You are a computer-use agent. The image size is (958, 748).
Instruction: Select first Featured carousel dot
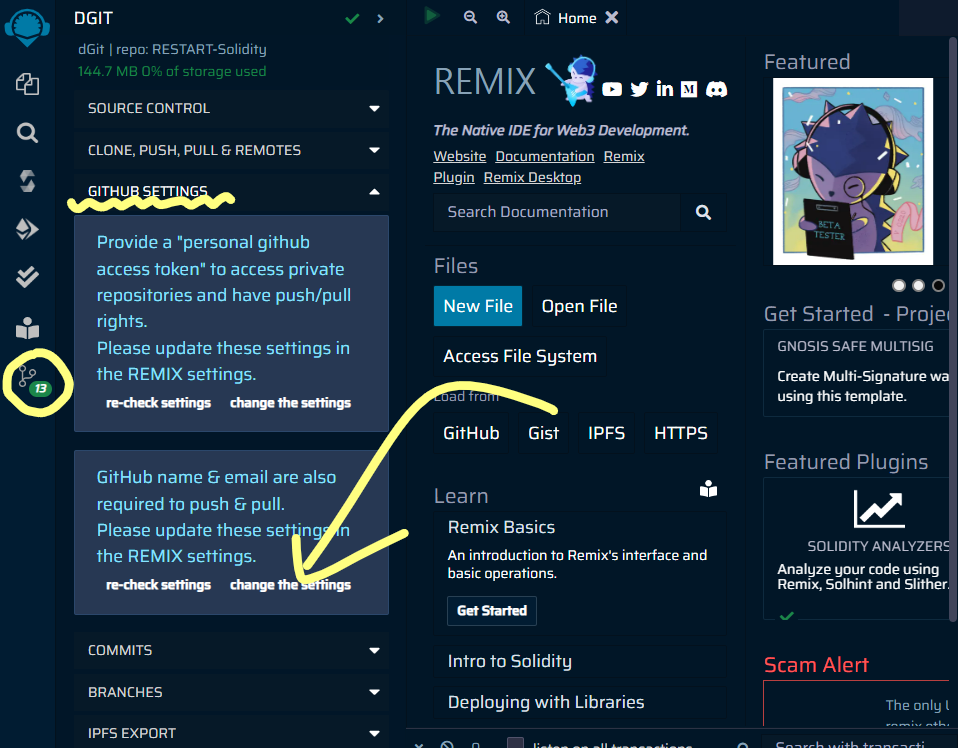(899, 285)
